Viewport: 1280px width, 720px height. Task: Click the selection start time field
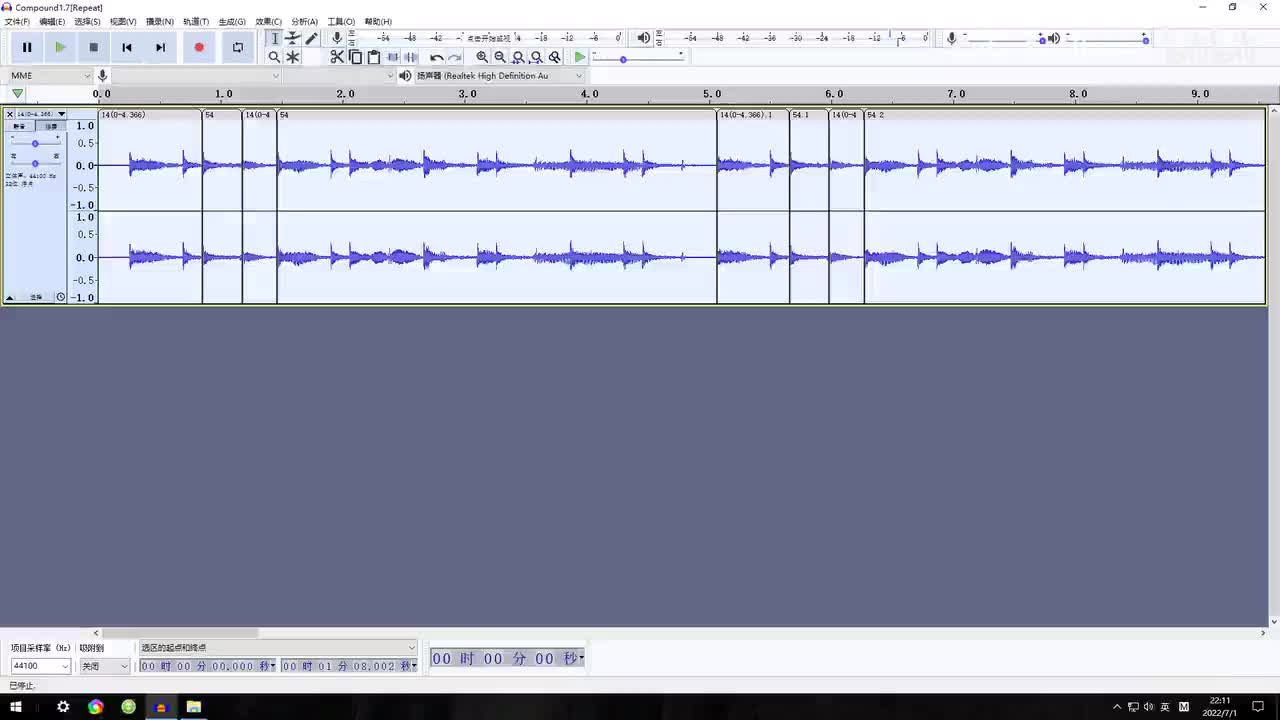click(208, 666)
